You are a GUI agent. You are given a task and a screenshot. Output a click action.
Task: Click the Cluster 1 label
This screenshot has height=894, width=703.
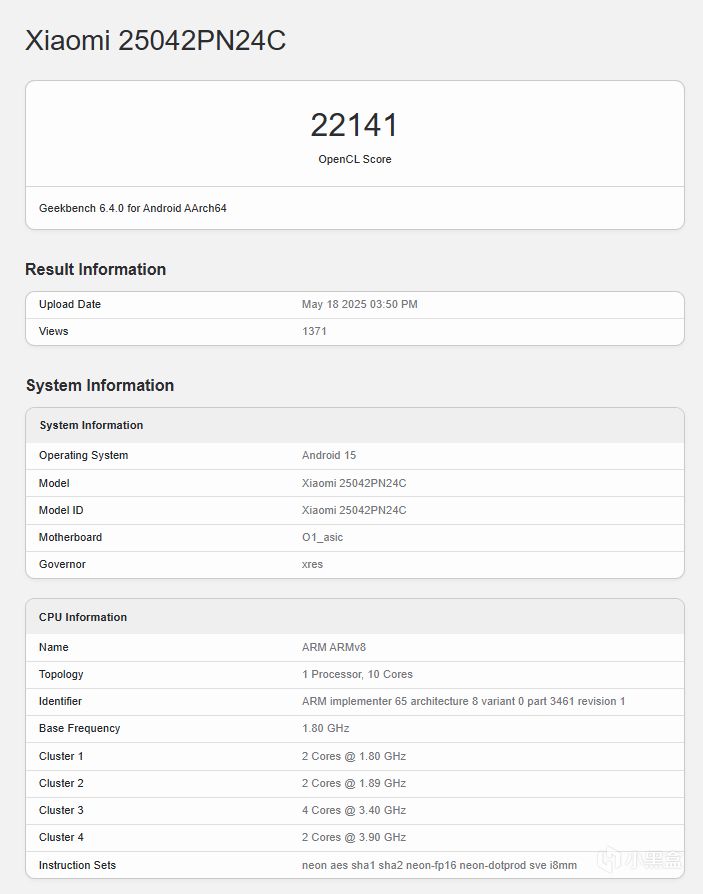pyautogui.click(x=61, y=757)
